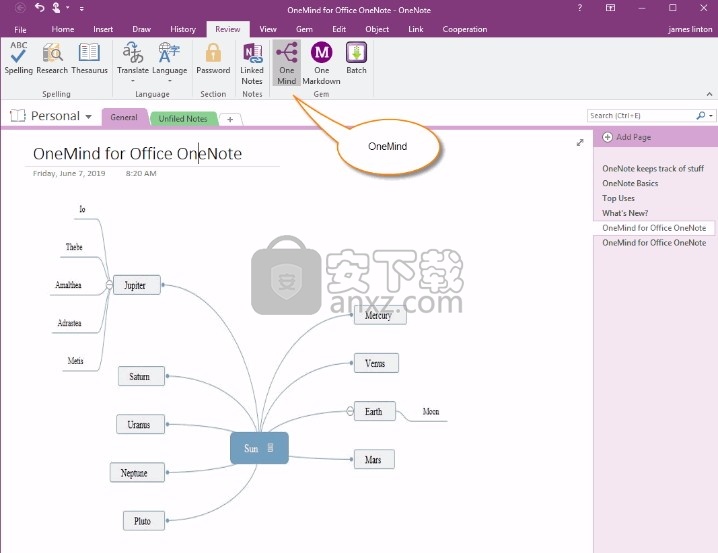Select the Neptune node
Viewport: 718px width, 553px height.
pos(137,472)
